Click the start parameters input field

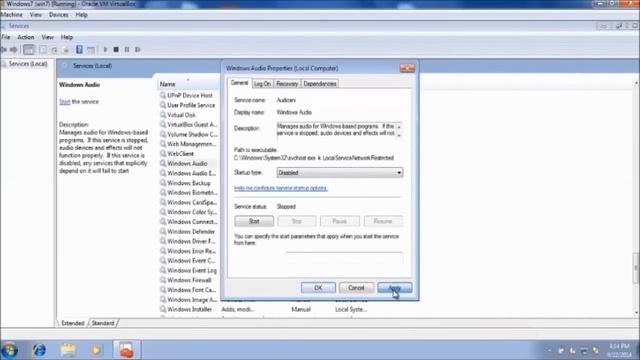(x=344, y=257)
